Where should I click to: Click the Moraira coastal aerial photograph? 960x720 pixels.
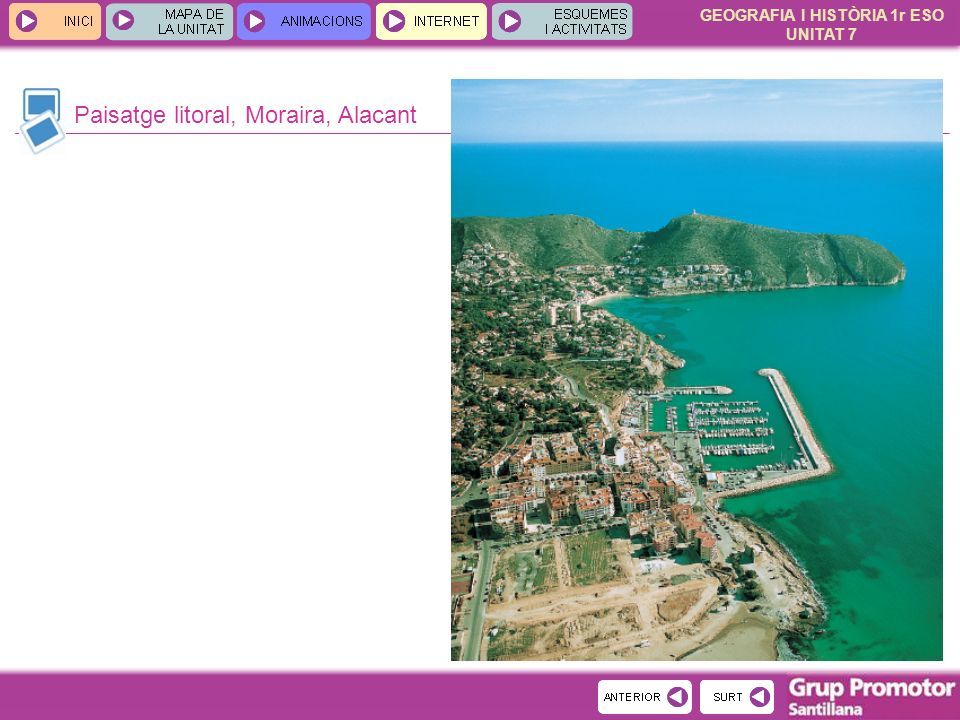(x=697, y=370)
